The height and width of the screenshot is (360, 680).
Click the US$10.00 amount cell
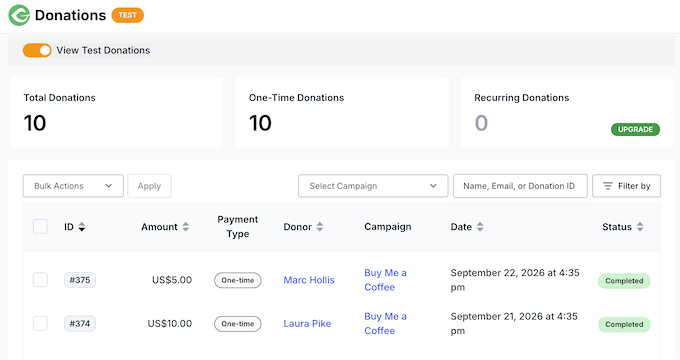click(170, 324)
